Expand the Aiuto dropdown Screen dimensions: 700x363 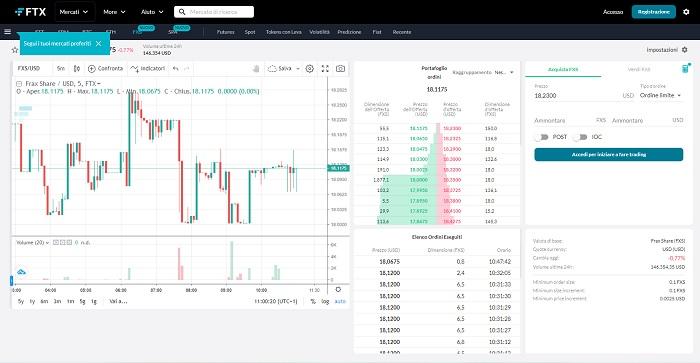pyautogui.click(x=152, y=12)
